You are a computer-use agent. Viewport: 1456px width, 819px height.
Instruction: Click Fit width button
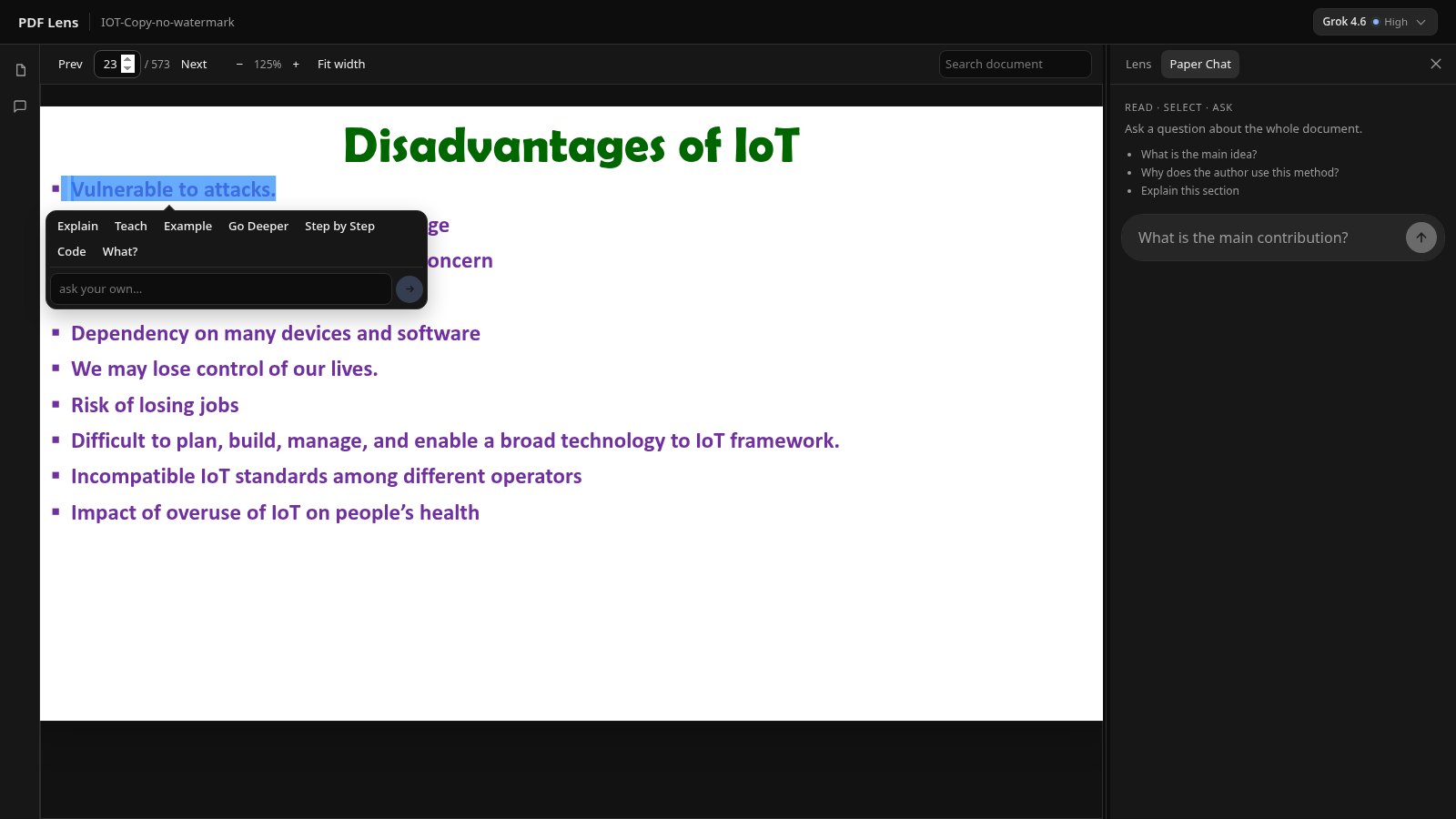point(341,65)
